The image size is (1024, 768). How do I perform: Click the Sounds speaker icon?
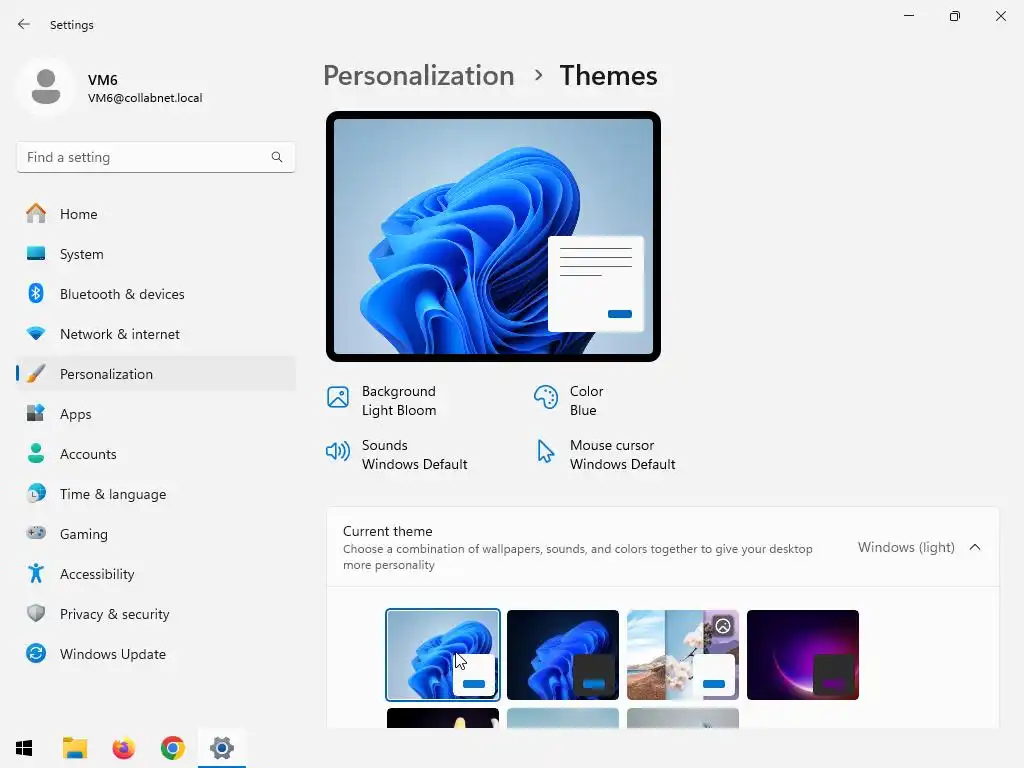[338, 451]
